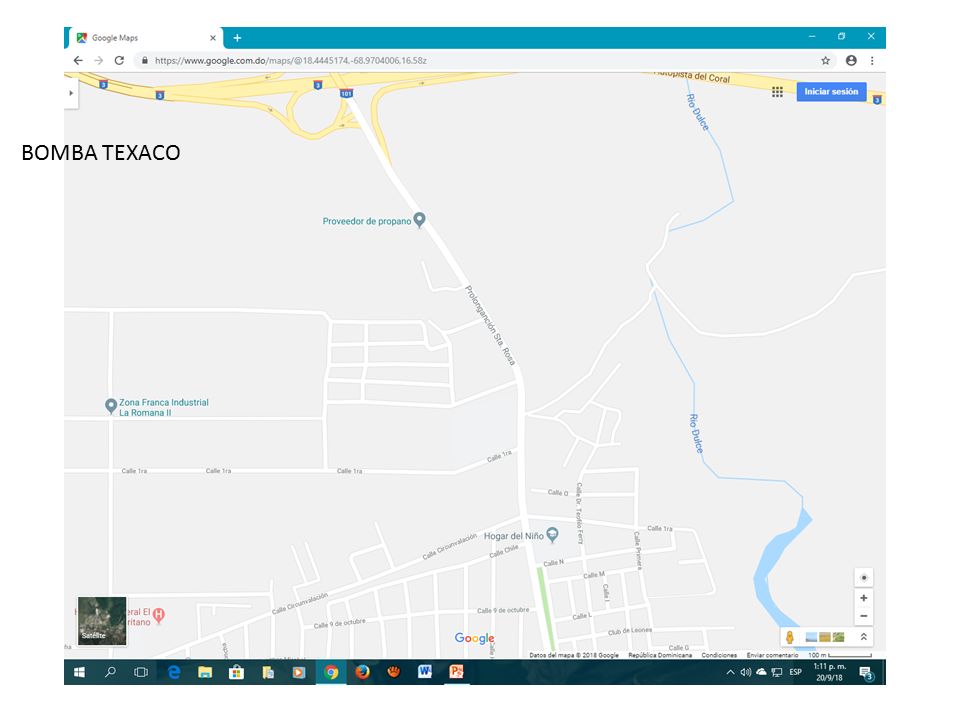Open the Google apps grid icon

(x=777, y=92)
